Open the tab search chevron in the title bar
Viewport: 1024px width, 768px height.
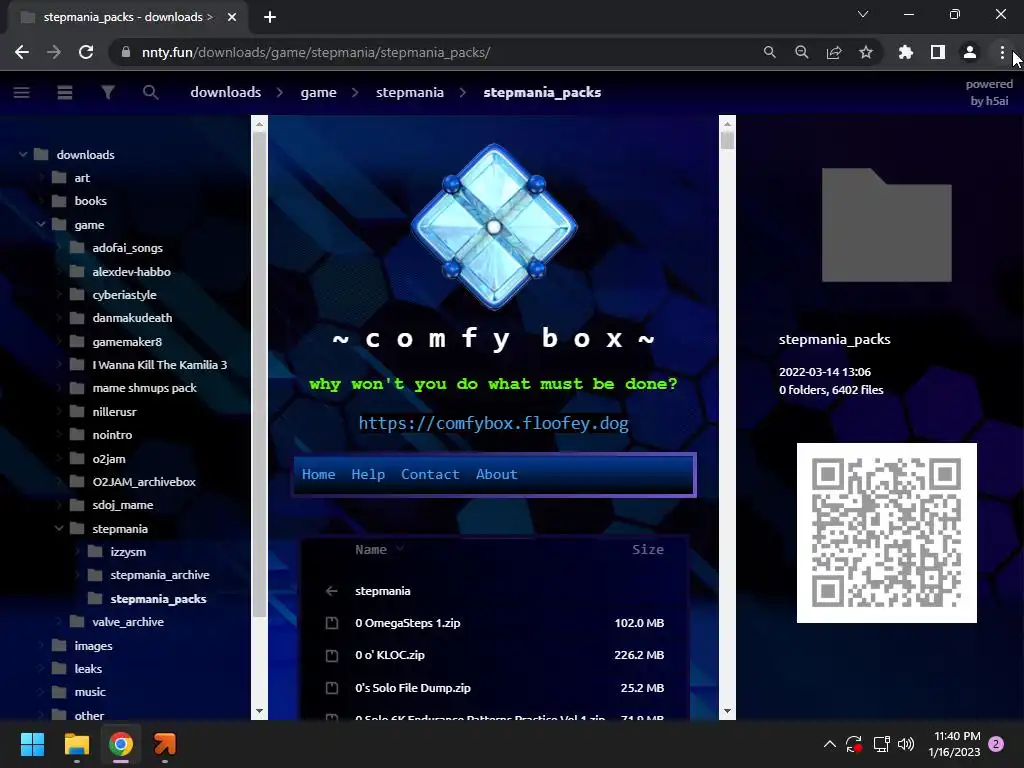863,14
